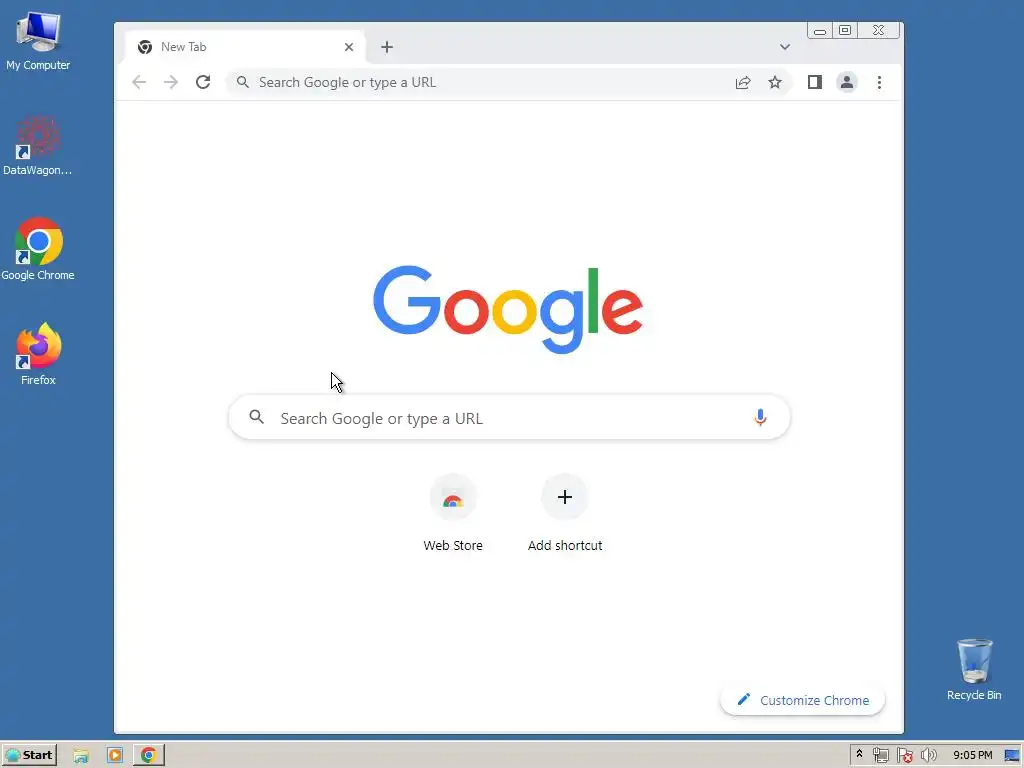Expand the tab search chevron
This screenshot has height=768, width=1024.
785,47
